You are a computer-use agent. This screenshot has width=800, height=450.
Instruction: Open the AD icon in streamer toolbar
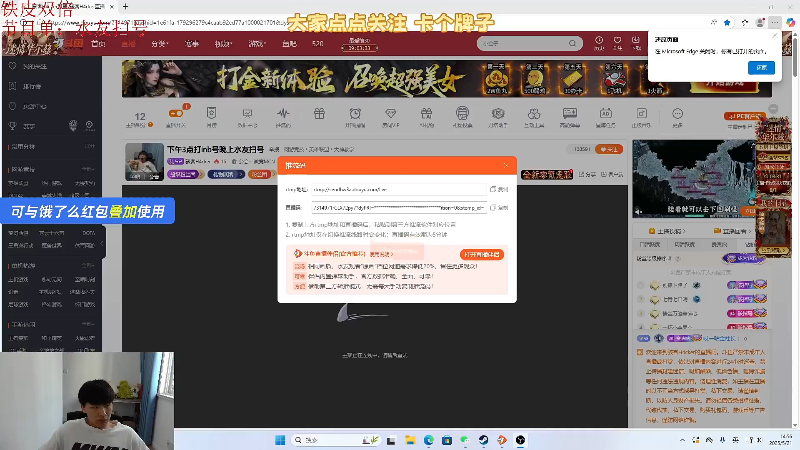click(x=606, y=113)
